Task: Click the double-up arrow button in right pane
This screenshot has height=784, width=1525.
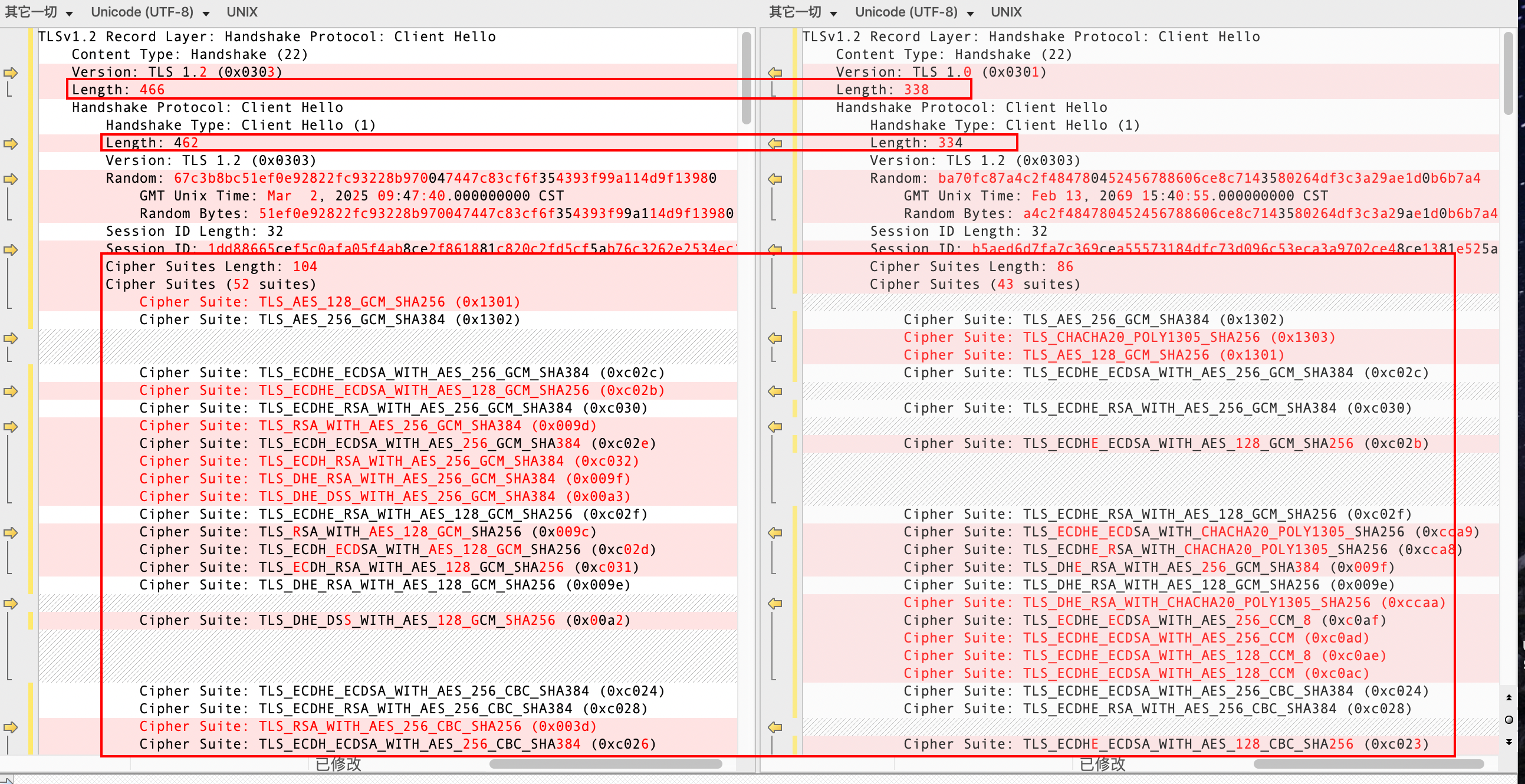Action: point(1508,698)
